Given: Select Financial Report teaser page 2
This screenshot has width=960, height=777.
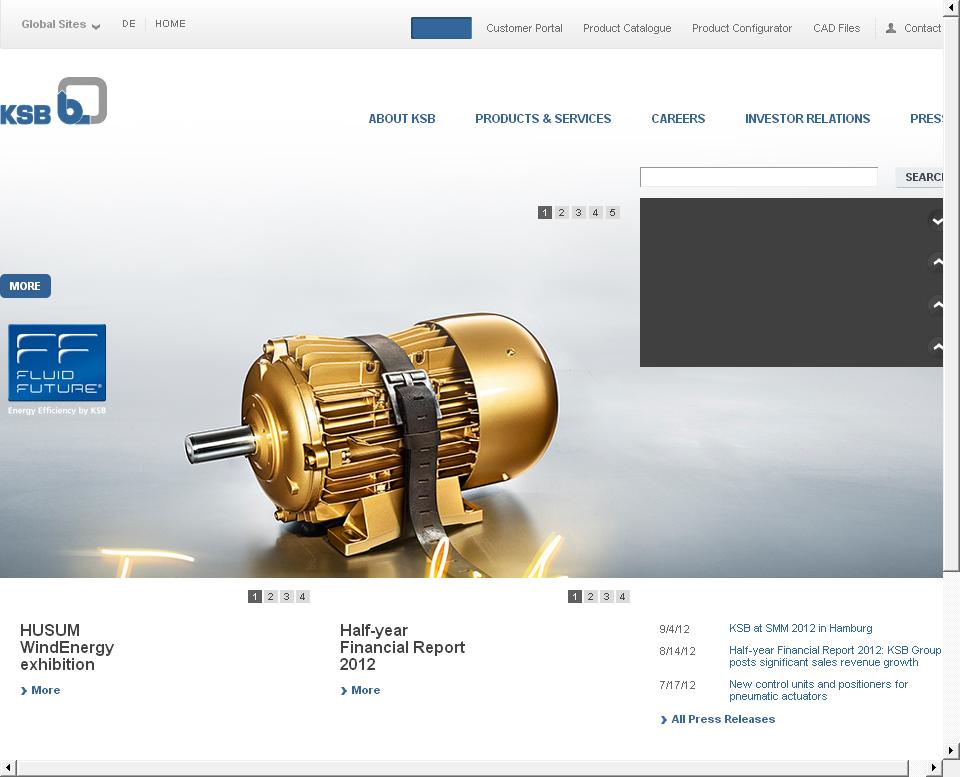Looking at the screenshot, I should 591,596.
